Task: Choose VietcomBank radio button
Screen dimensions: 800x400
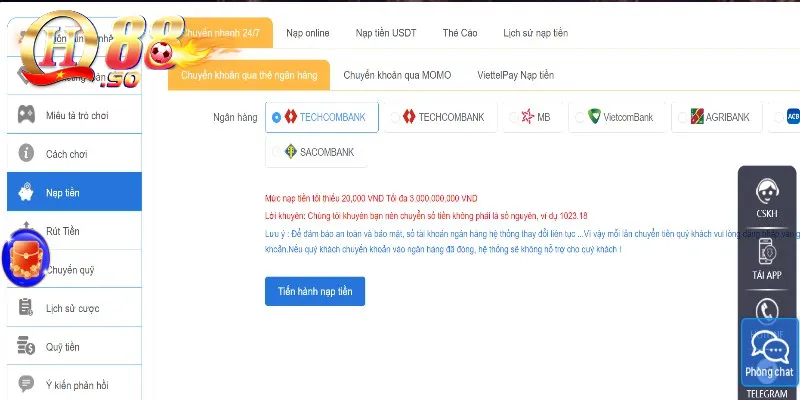Action: tap(580, 117)
